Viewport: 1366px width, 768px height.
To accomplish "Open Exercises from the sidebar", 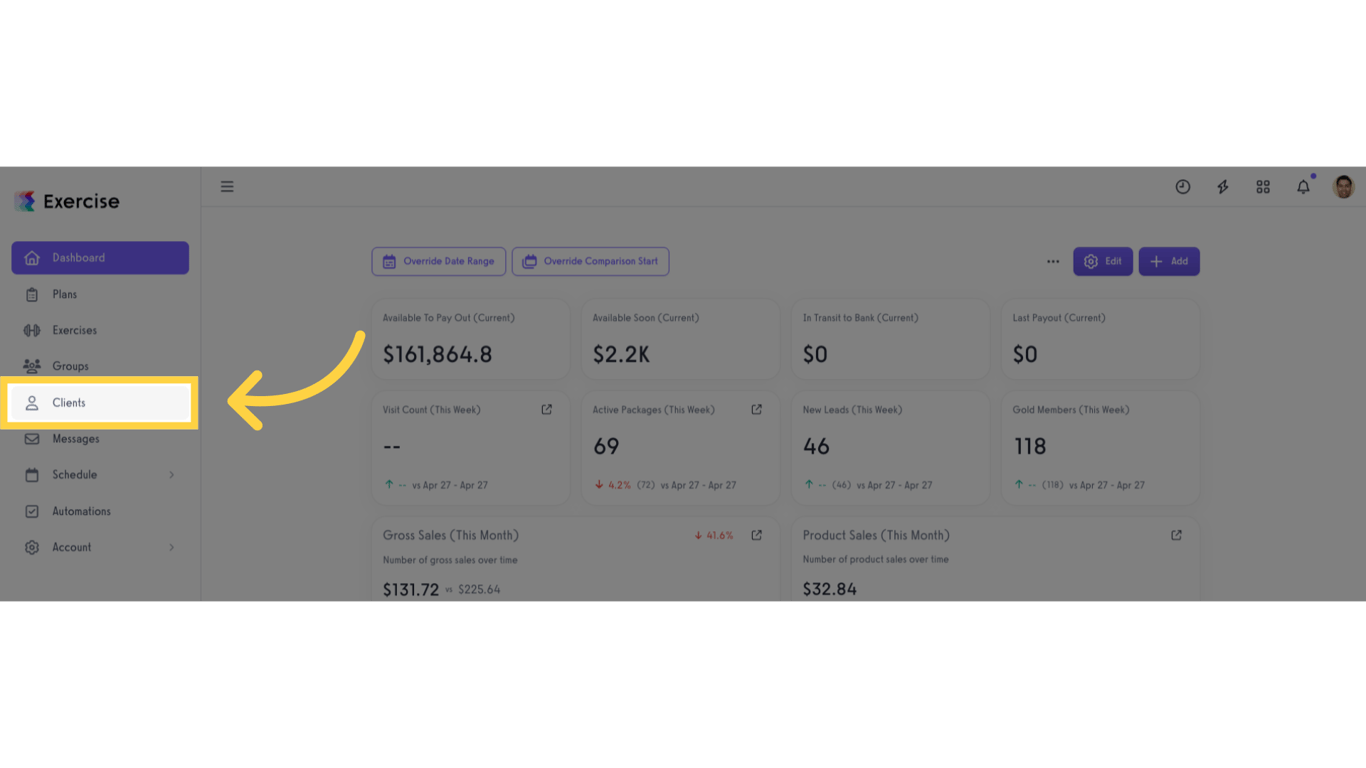I will click(100, 330).
